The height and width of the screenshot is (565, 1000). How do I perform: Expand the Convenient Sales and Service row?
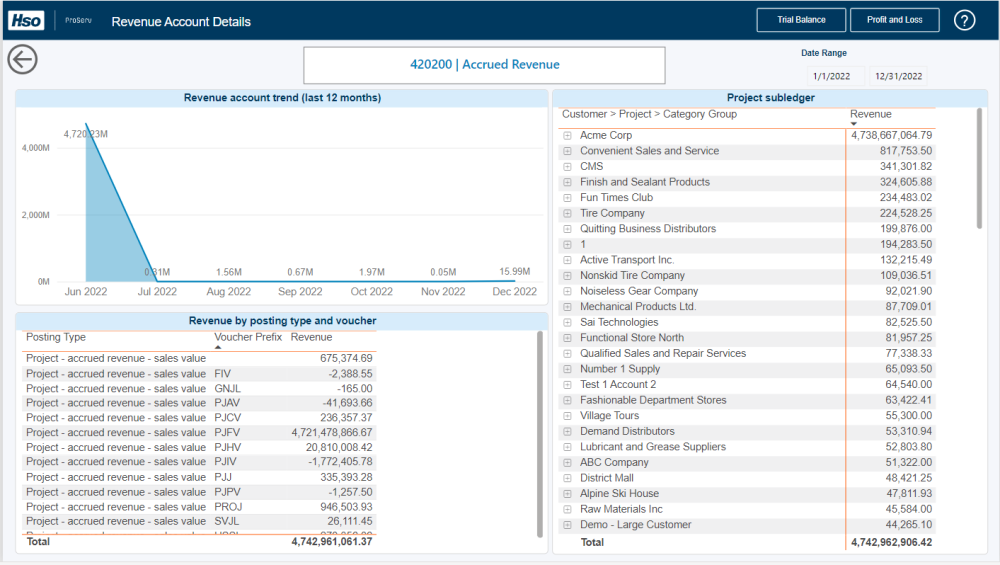click(567, 151)
